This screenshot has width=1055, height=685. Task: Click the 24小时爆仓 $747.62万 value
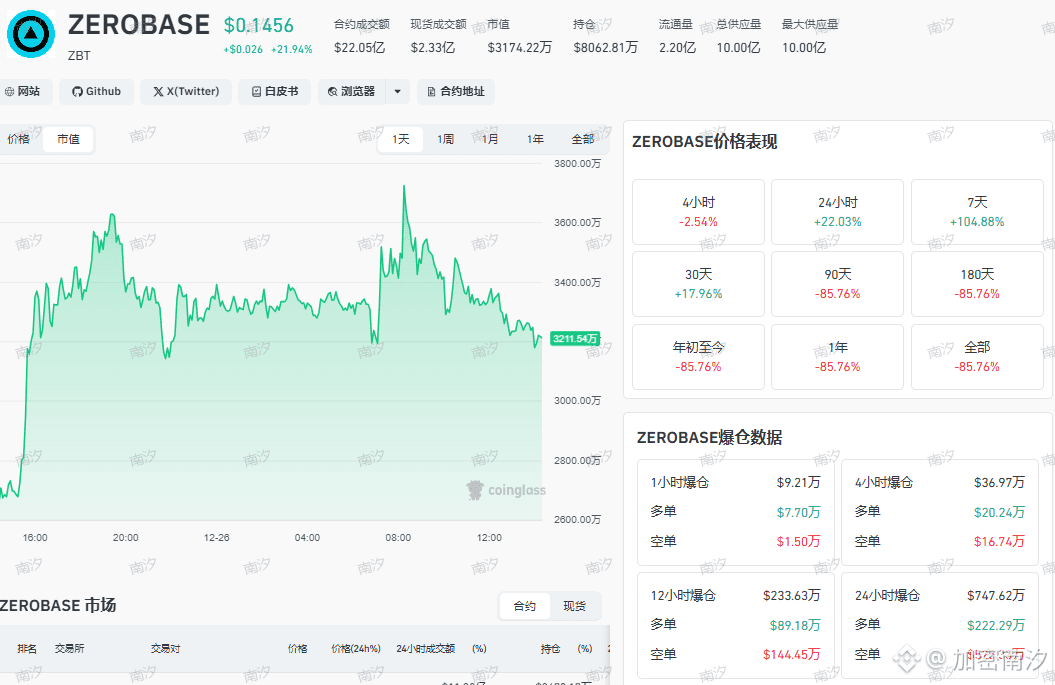996,596
